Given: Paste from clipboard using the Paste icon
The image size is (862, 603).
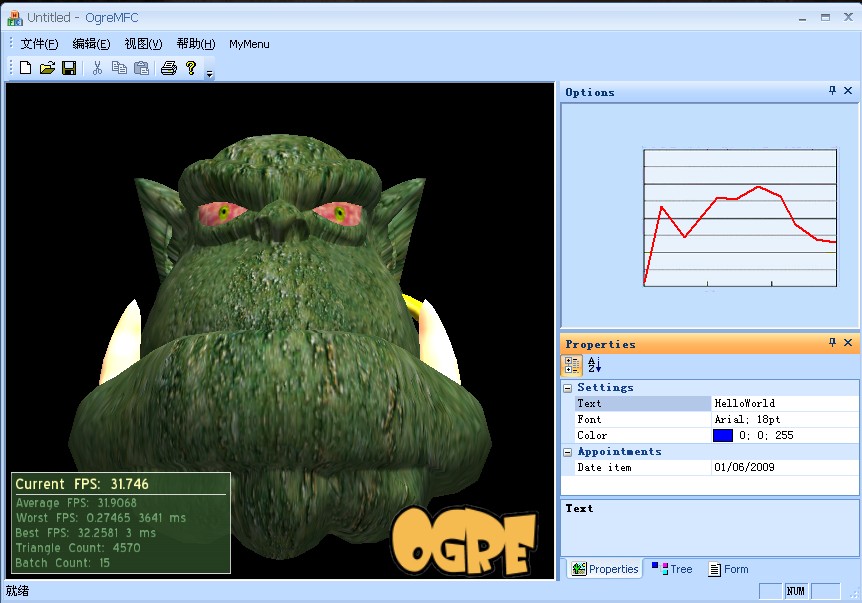Looking at the screenshot, I should [x=141, y=68].
